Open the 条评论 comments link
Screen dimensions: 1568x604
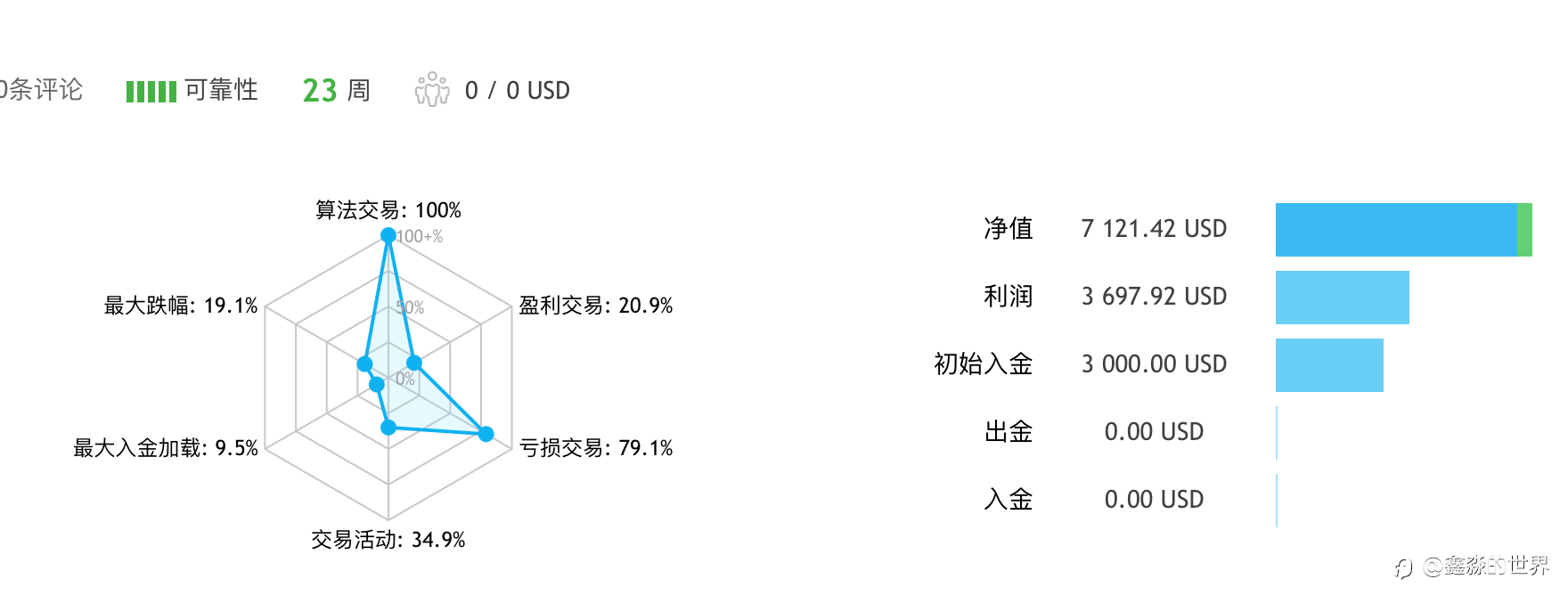[42, 90]
